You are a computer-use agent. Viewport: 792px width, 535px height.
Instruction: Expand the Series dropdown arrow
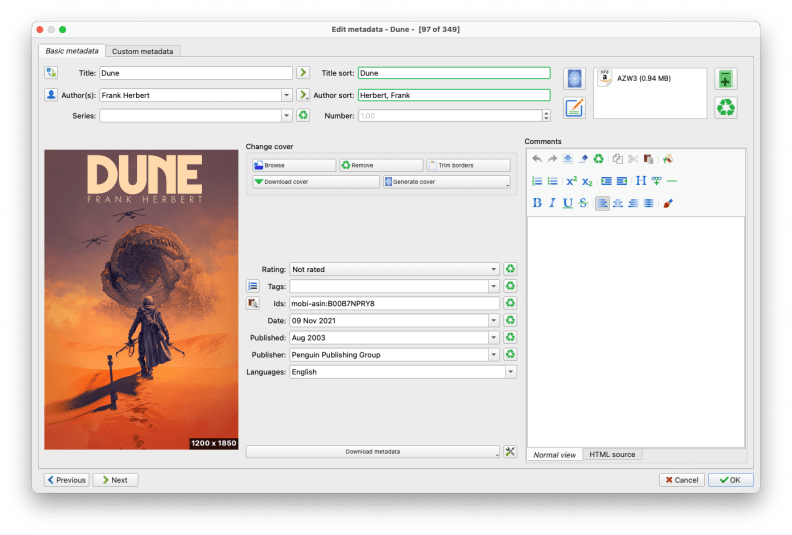click(286, 116)
